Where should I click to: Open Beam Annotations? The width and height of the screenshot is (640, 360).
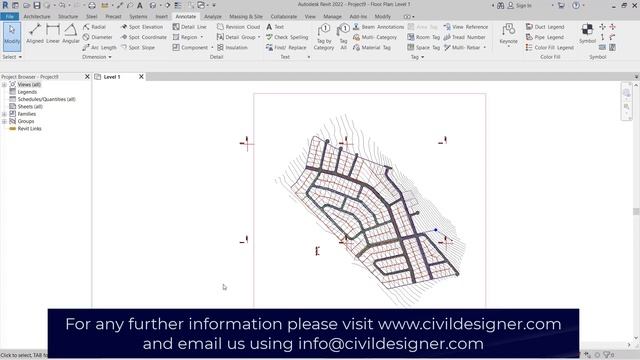coord(378,27)
